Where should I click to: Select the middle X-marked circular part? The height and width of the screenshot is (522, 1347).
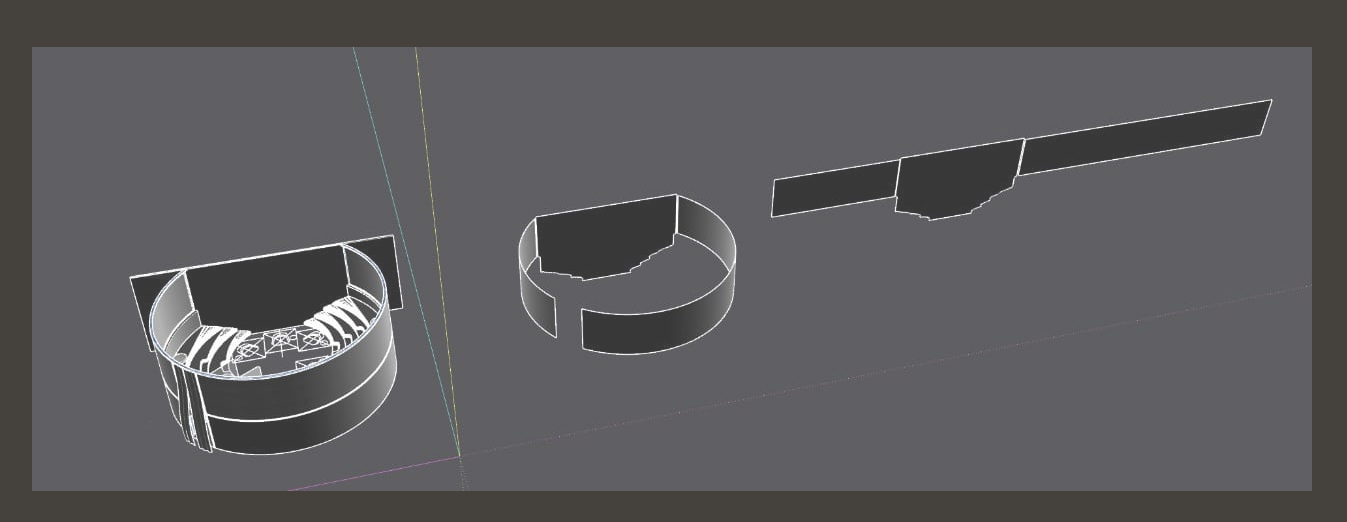click(x=281, y=340)
